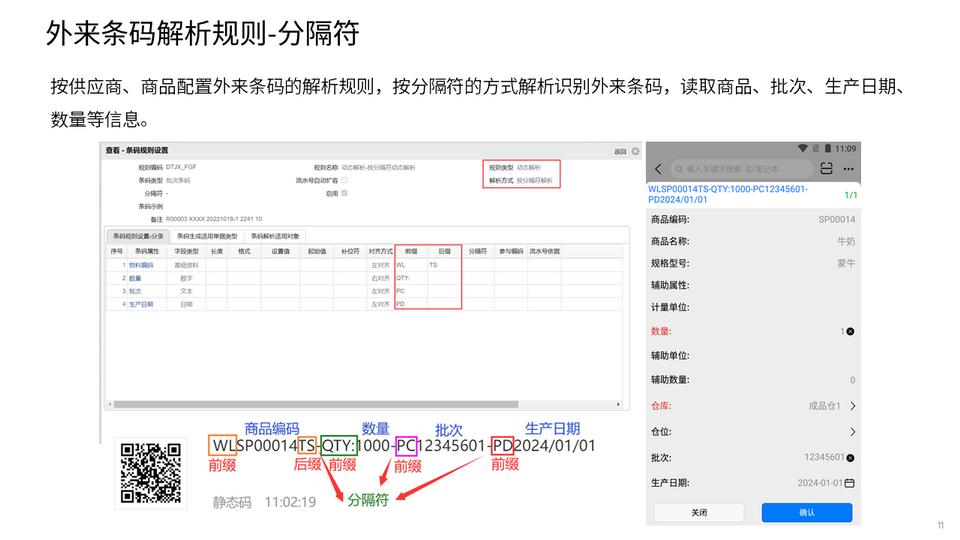Click the QR code image

pyautogui.click(x=151, y=473)
